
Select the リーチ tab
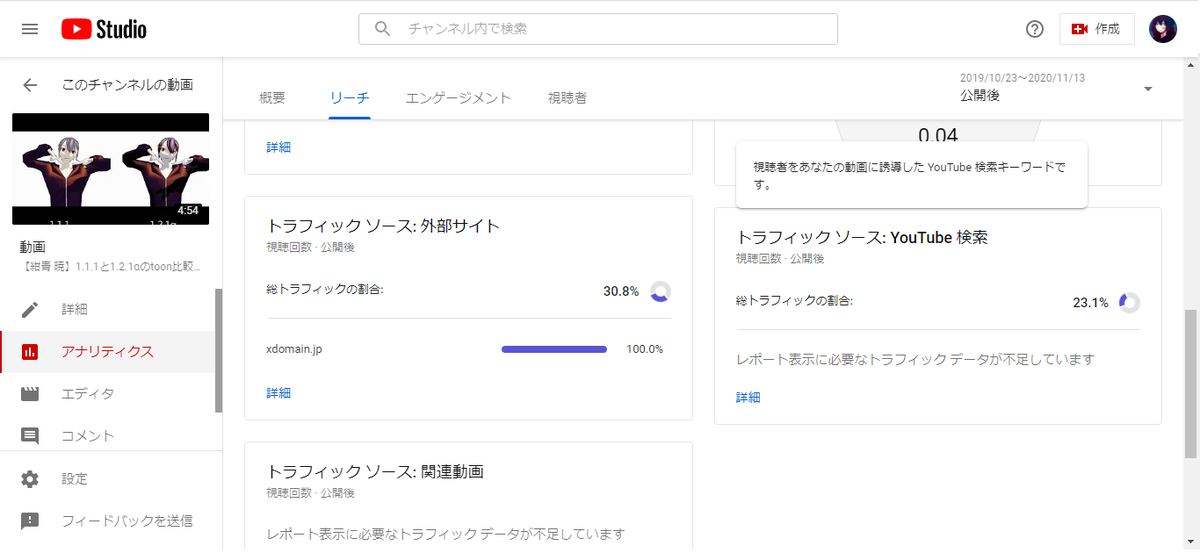point(350,98)
